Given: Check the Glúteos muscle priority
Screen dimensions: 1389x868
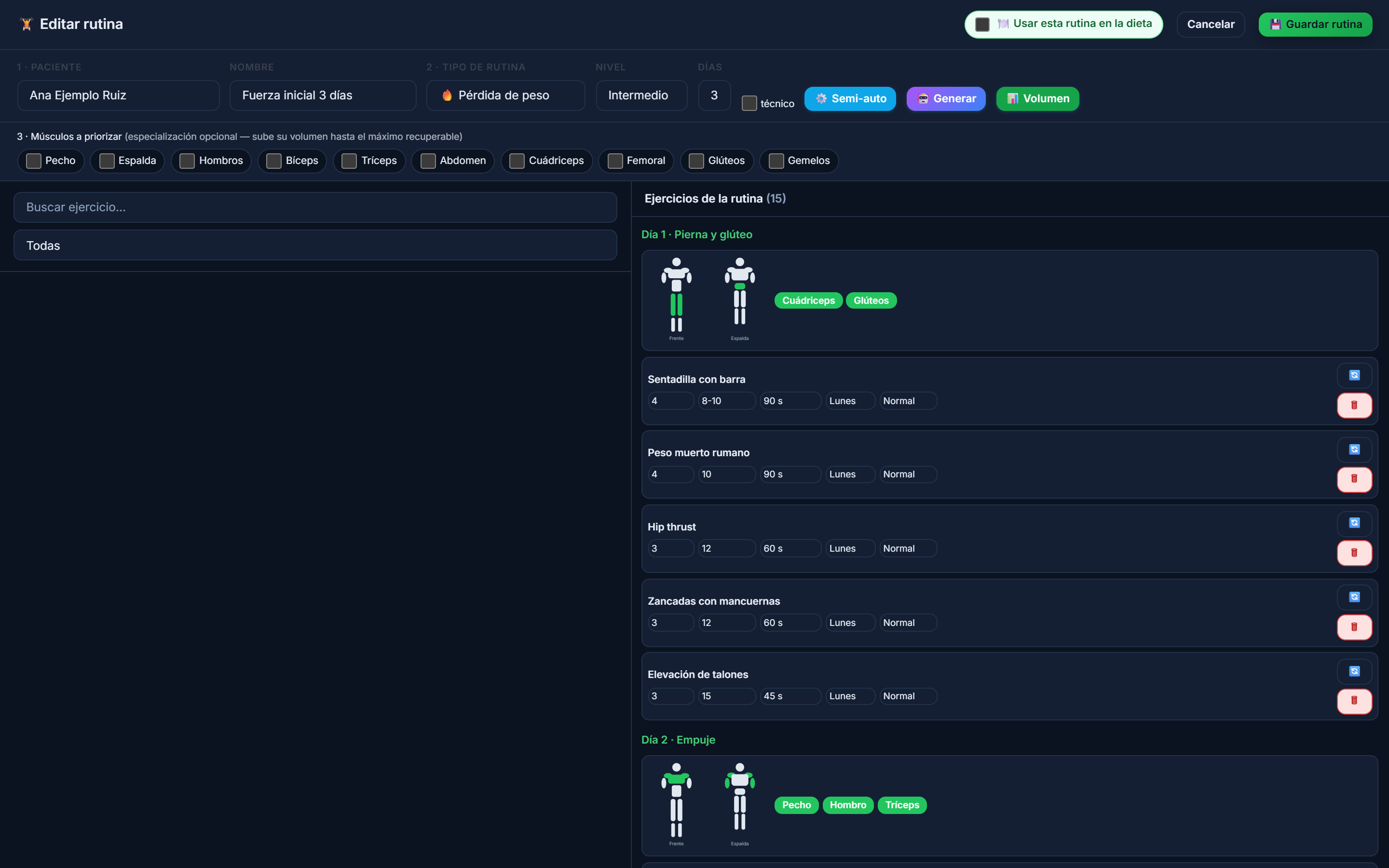Looking at the screenshot, I should [696, 161].
